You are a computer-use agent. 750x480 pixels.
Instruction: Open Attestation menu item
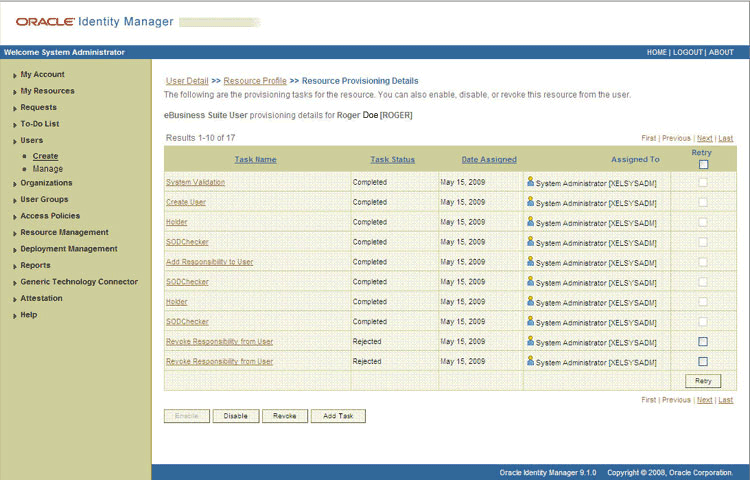(x=41, y=298)
